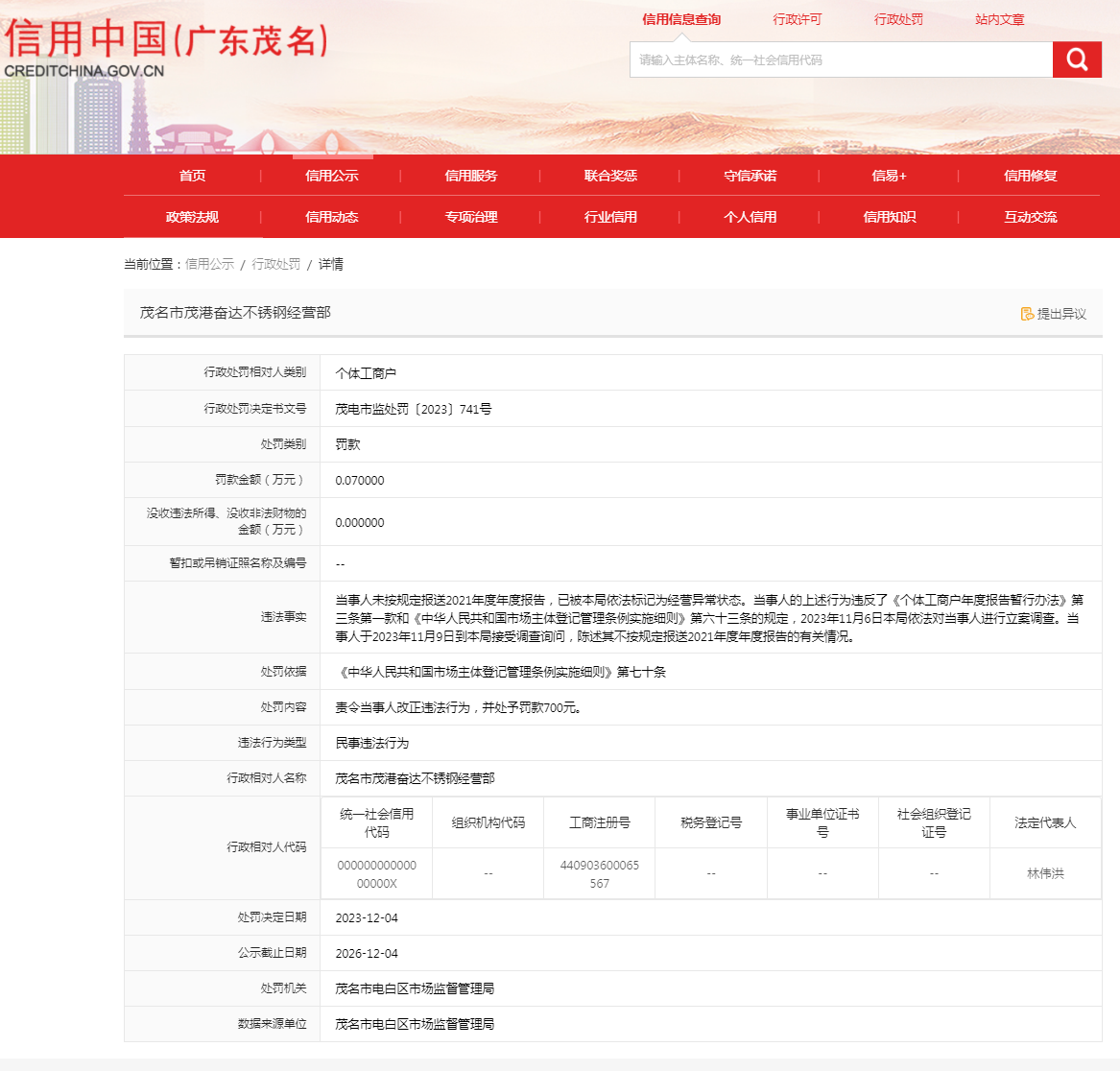Click the 信用公示 breadcrumb link
This screenshot has height=1071, width=1120.
click(209, 264)
